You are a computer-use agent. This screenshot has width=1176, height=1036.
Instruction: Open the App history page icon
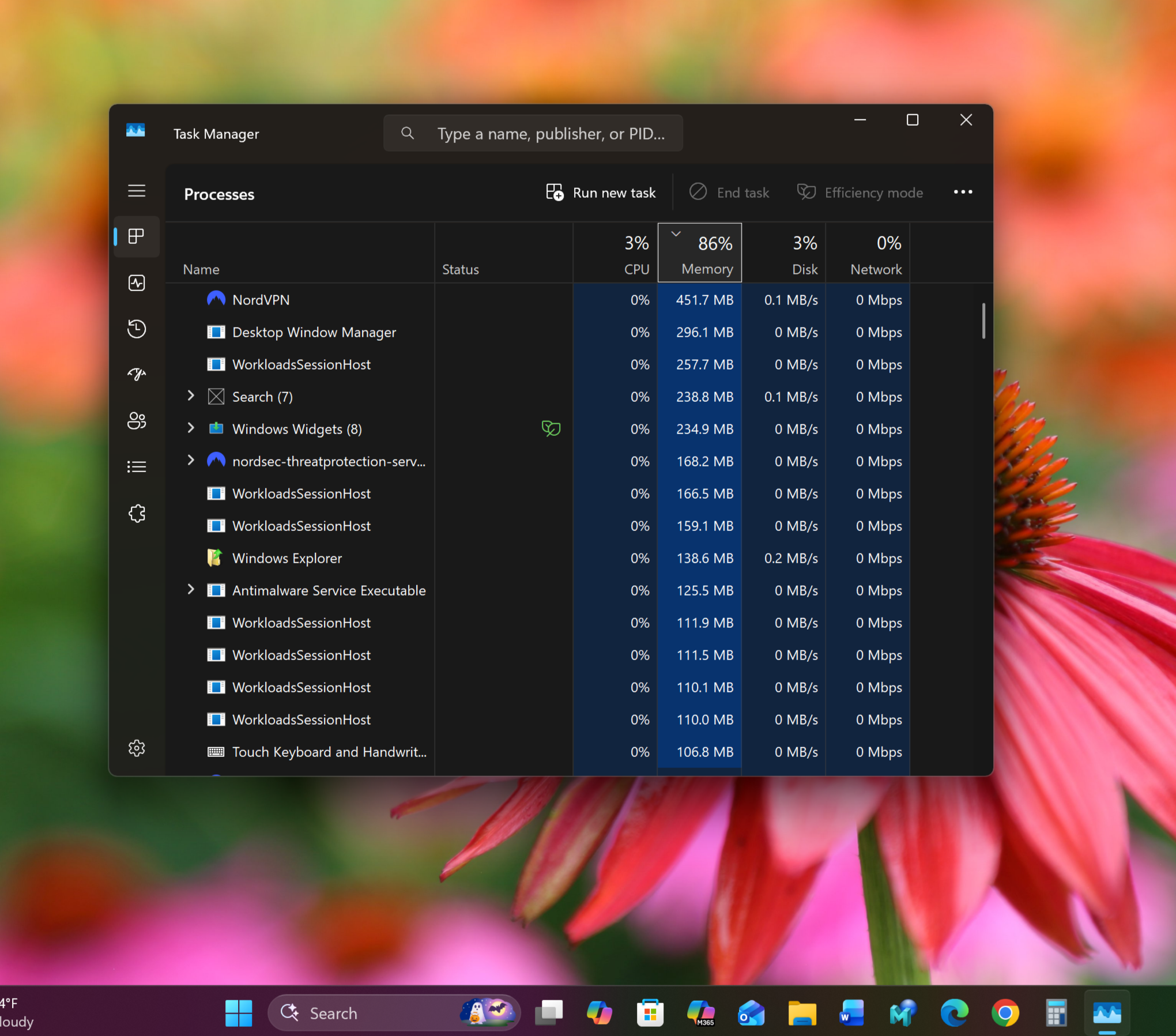pos(137,329)
